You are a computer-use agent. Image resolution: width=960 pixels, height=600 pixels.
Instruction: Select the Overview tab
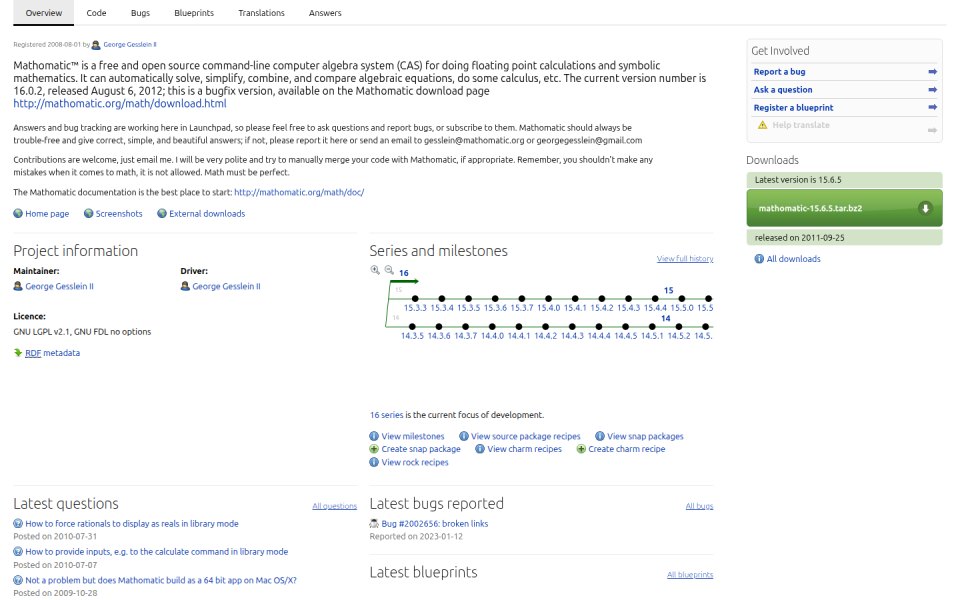43,13
